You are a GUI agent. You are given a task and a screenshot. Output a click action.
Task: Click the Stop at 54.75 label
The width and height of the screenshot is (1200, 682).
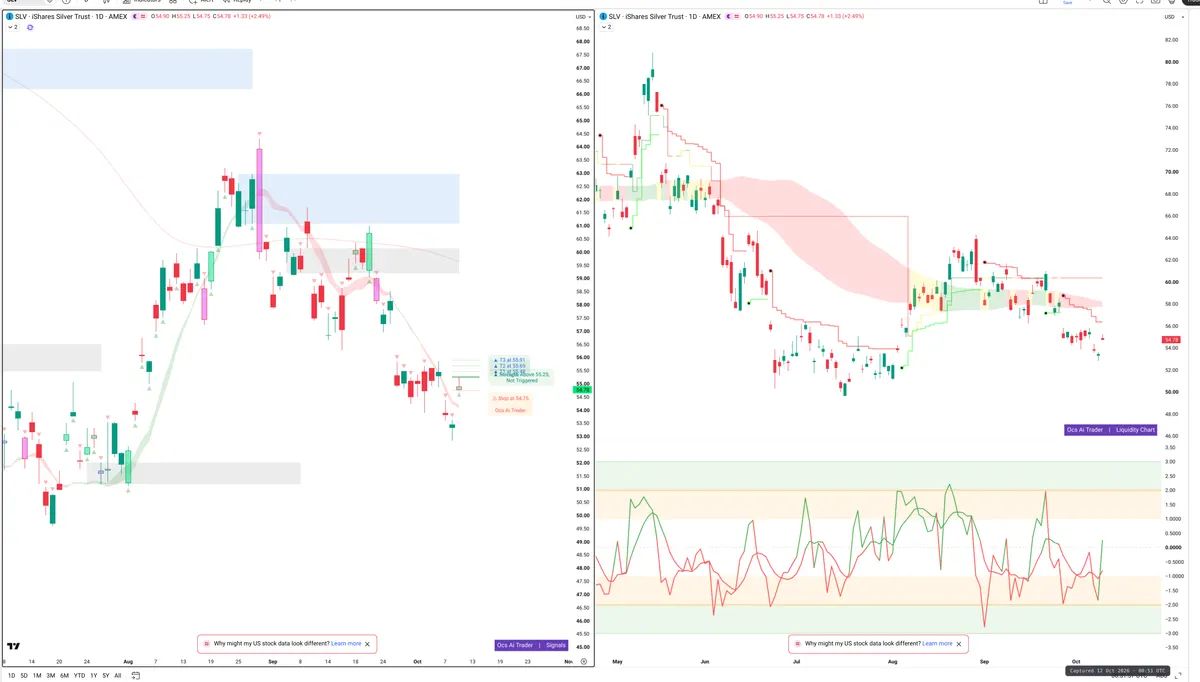[x=510, y=398]
